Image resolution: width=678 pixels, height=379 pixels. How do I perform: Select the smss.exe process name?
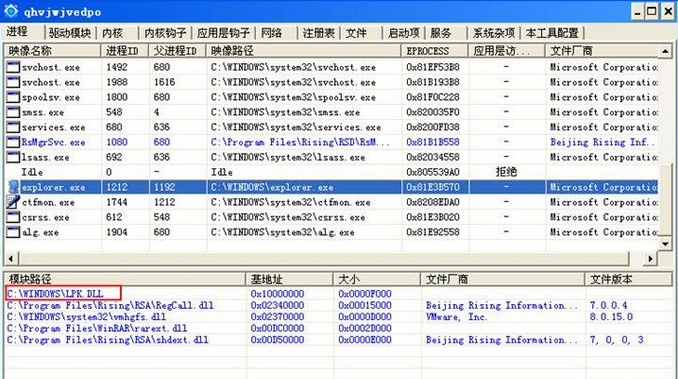pos(43,112)
